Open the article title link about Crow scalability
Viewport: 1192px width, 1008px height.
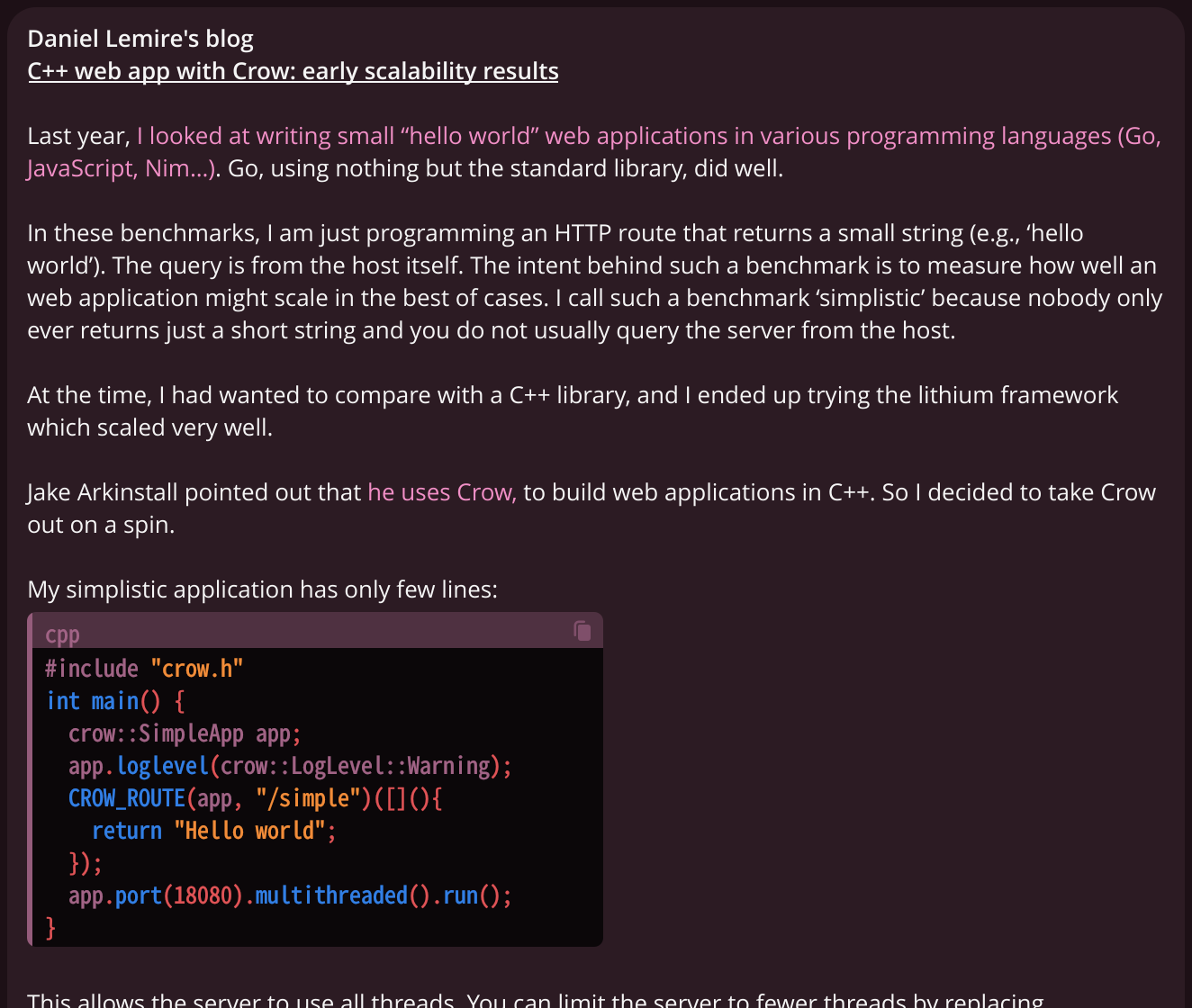pos(293,71)
